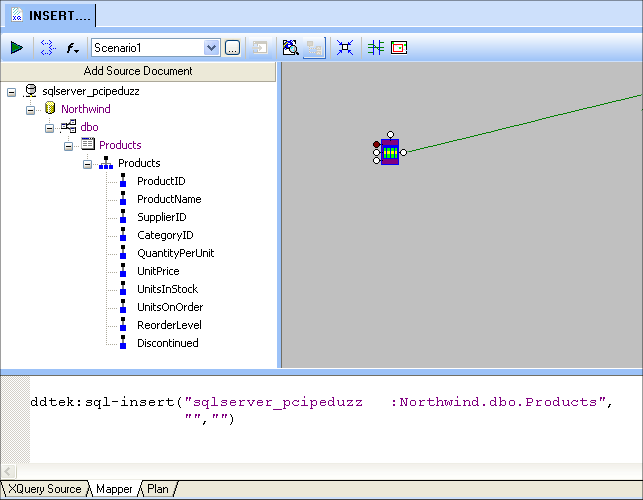
Task: Select the sql-insert node on mapper canvas
Action: (x=390, y=152)
